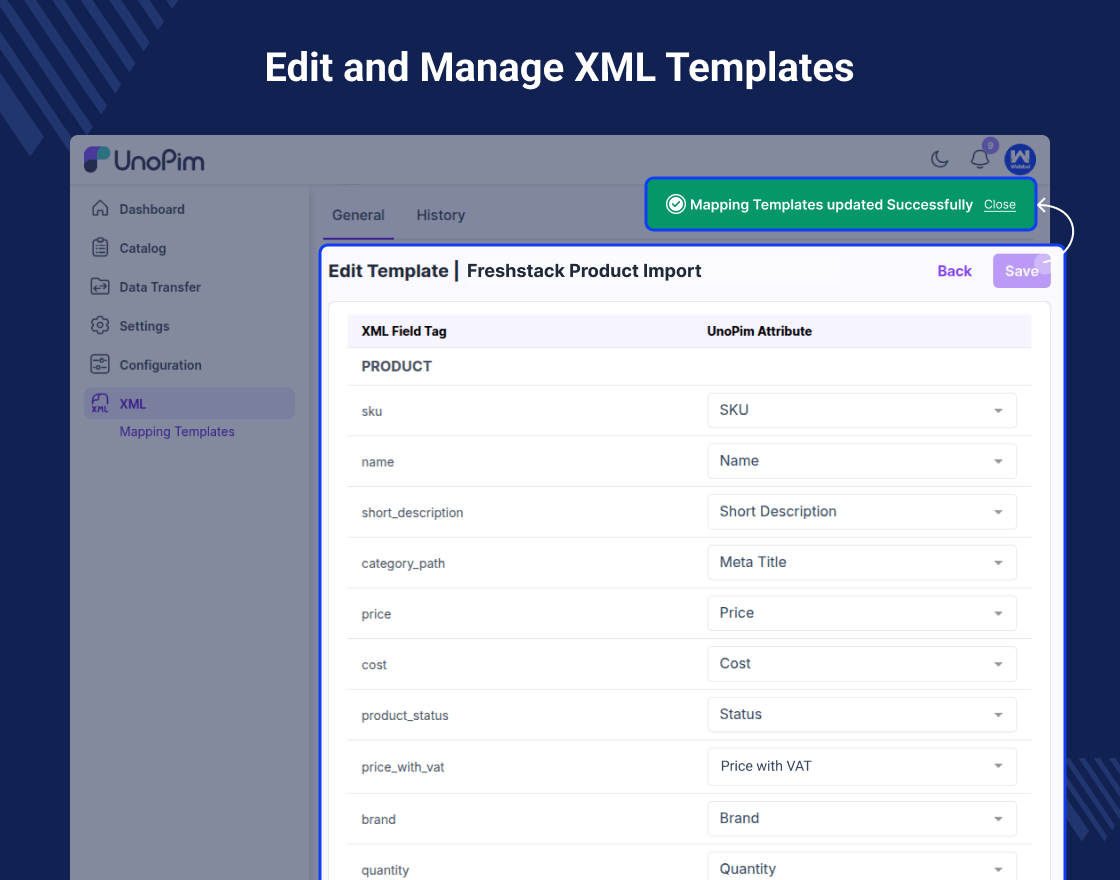Image resolution: width=1120 pixels, height=880 pixels.
Task: Click the sku field tag text
Action: point(371,411)
